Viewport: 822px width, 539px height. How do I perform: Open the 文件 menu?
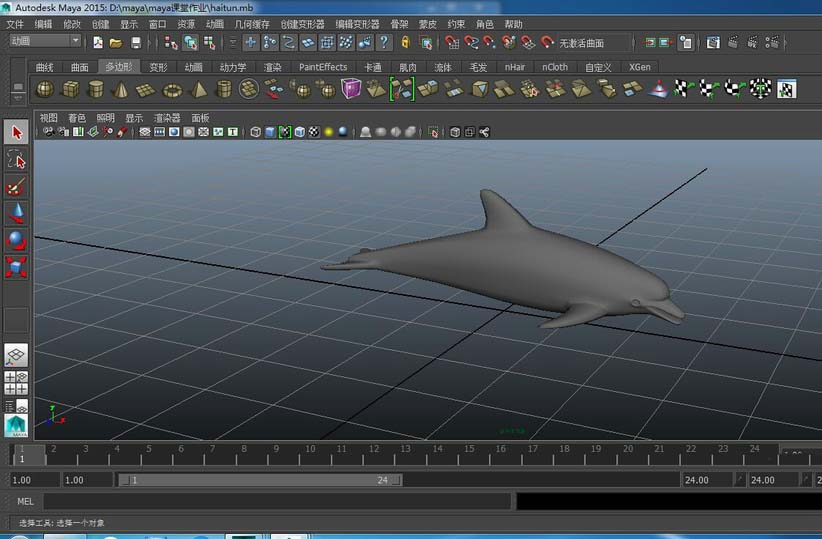[15, 24]
